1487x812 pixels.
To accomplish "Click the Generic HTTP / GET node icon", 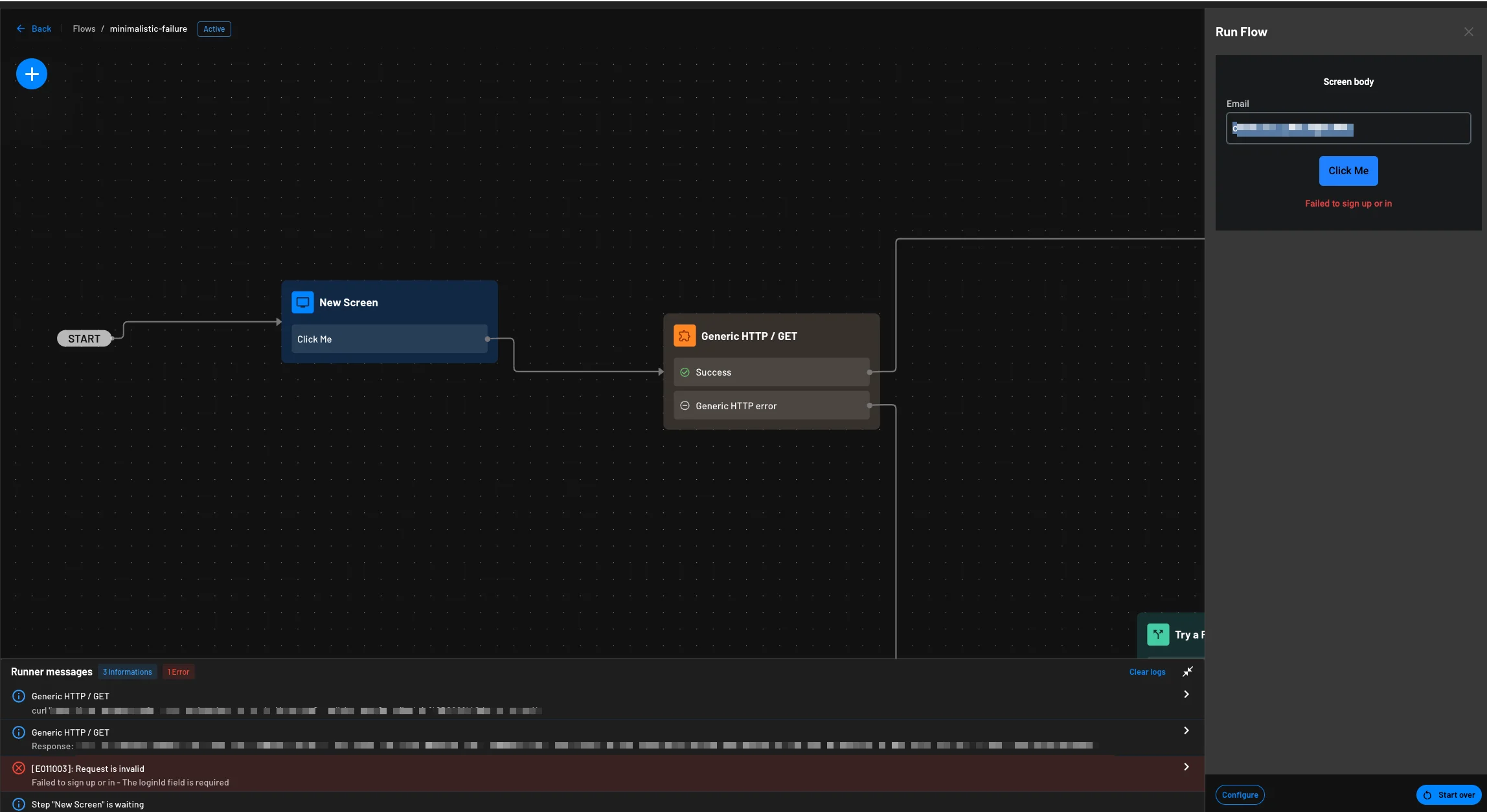I will click(685, 335).
